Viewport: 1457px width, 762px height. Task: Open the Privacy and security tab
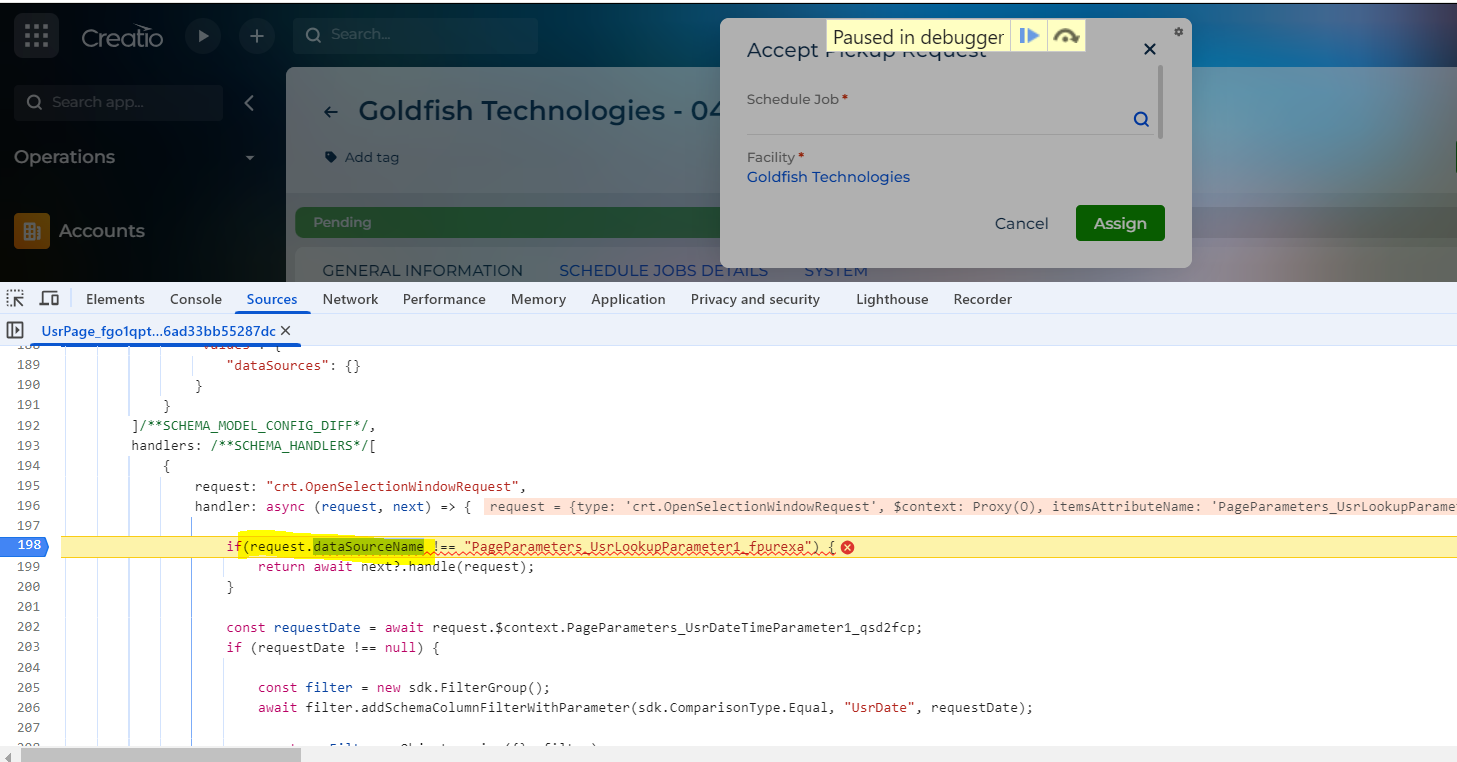click(x=755, y=299)
